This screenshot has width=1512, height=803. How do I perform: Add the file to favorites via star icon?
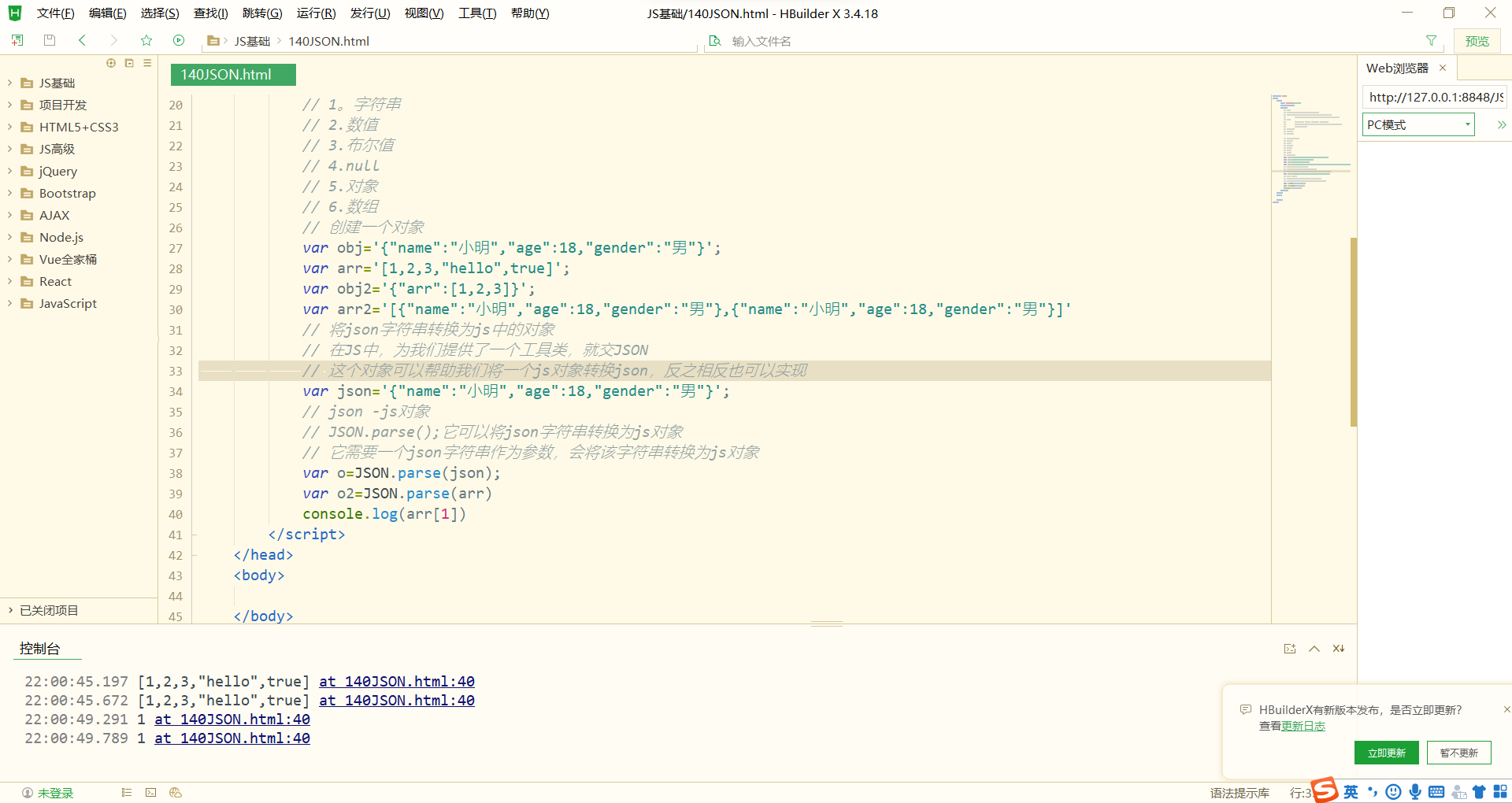coord(146,40)
